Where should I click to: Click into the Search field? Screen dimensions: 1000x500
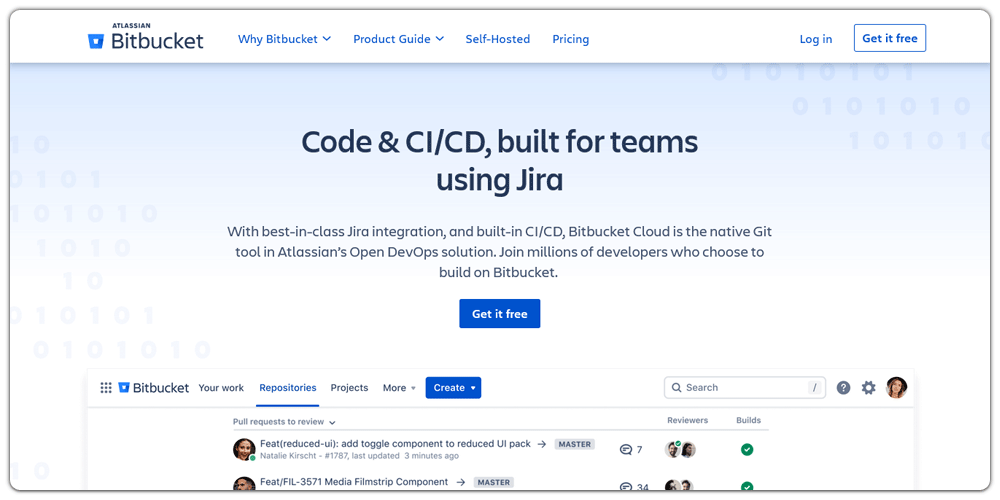coord(745,388)
